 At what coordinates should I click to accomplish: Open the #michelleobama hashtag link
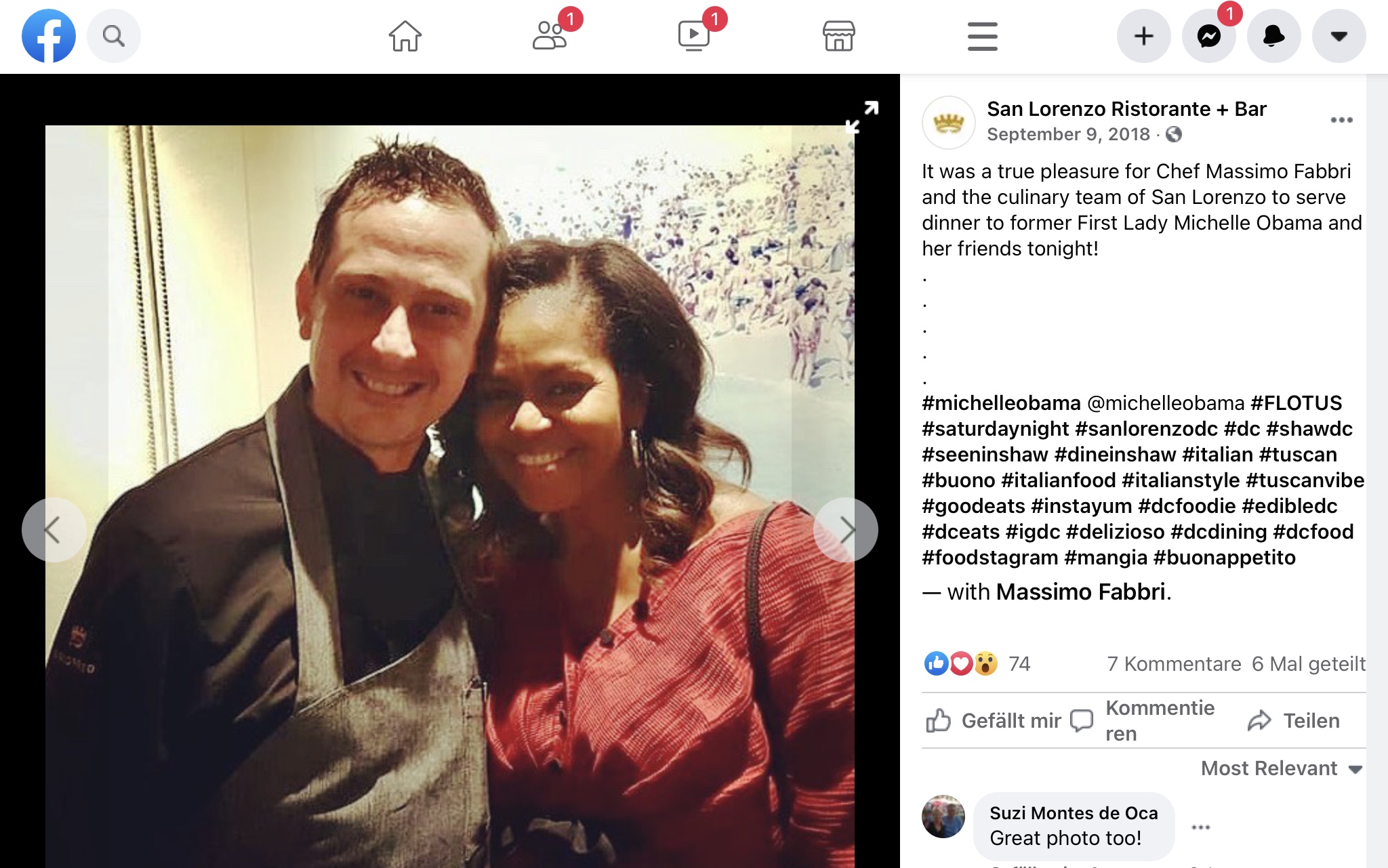coord(1001,403)
